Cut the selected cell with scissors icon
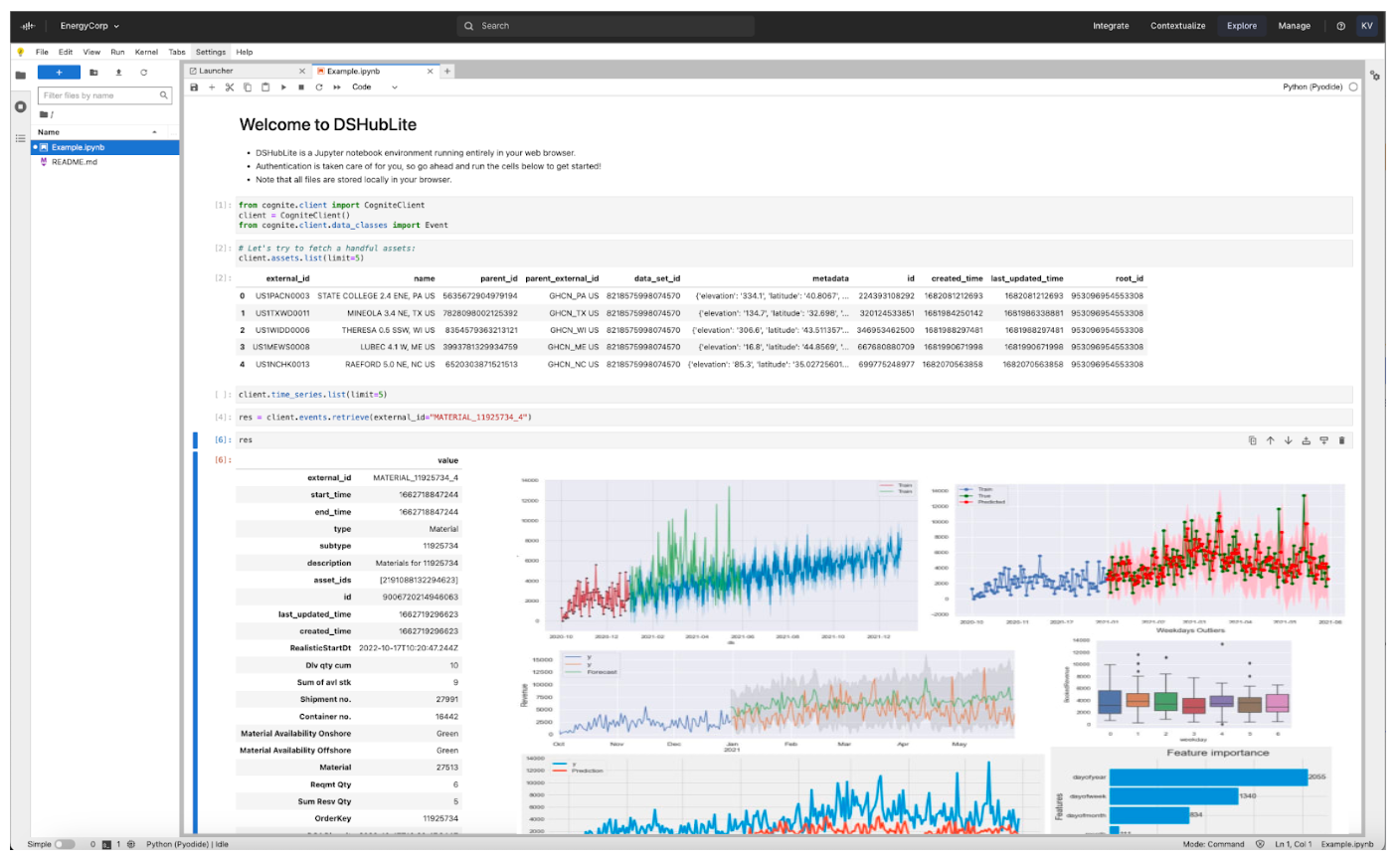Screen dimensions: 1400x861 [230, 87]
